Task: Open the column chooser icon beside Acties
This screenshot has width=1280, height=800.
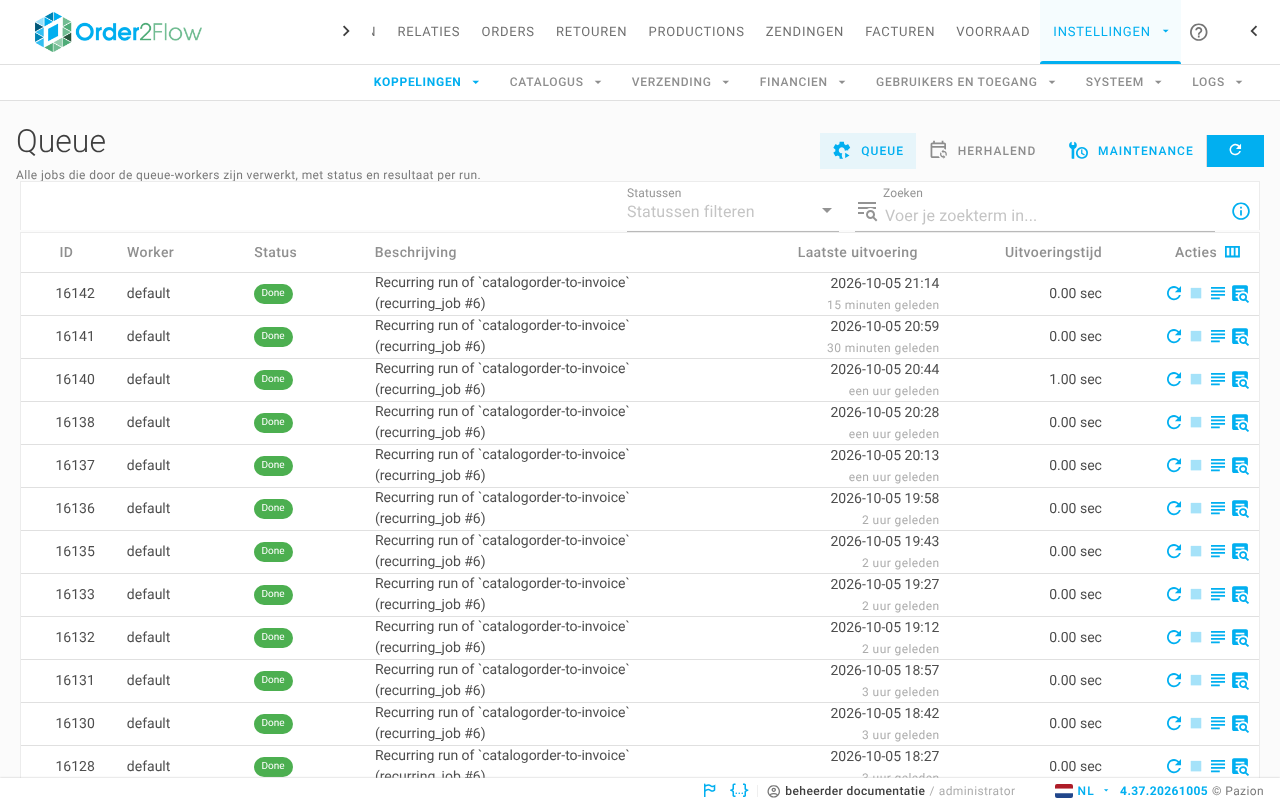Action: point(1233,252)
